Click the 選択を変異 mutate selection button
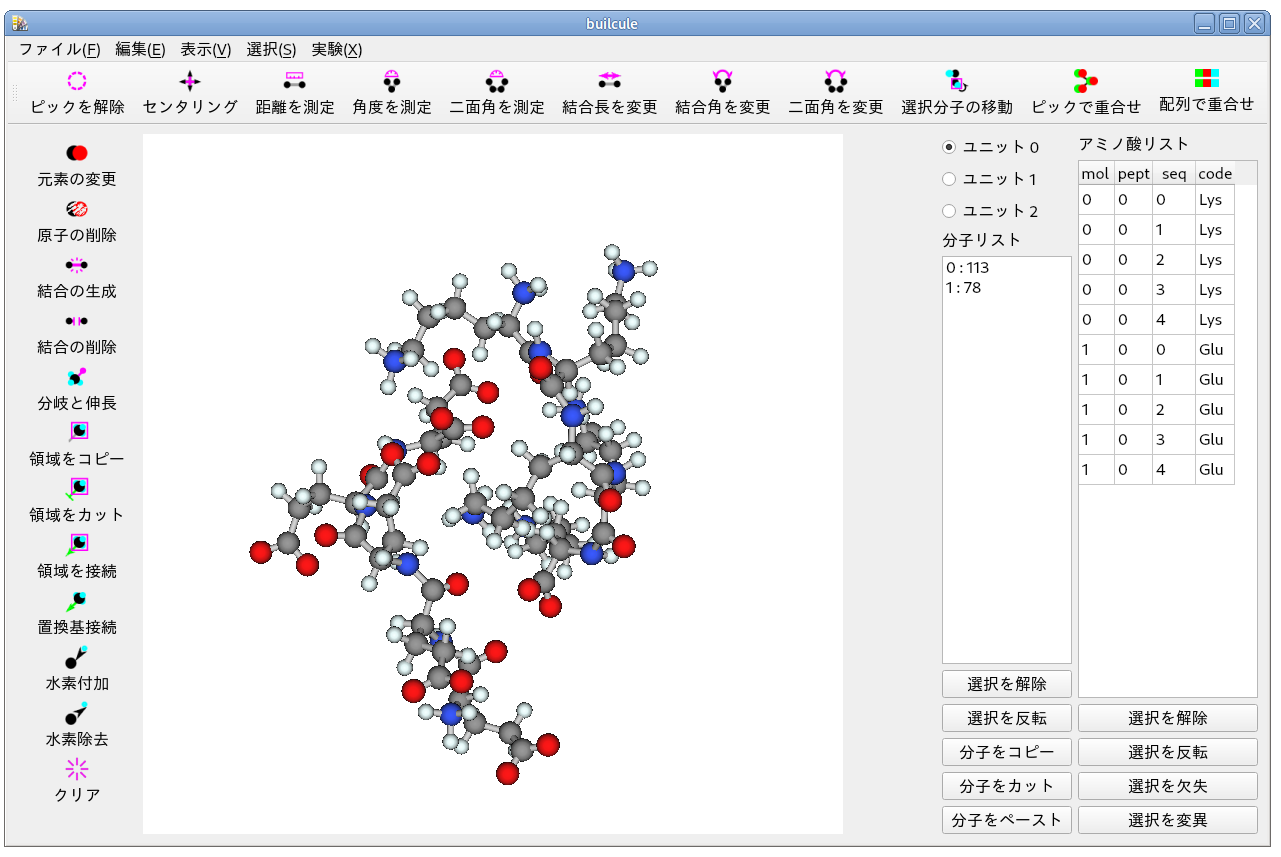This screenshot has height=857, width=1281. (1167, 820)
